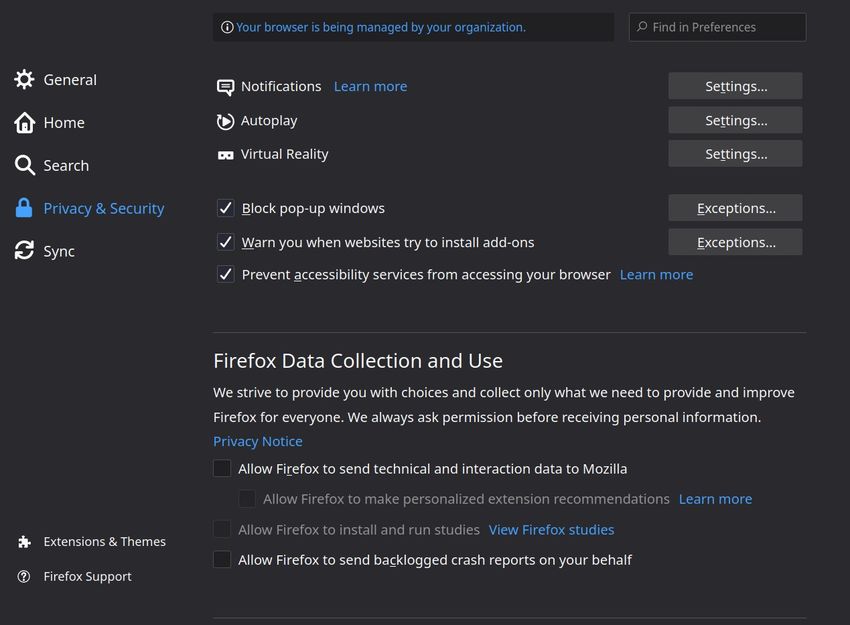Enable sending technical and interaction data
The width and height of the screenshot is (850, 625).
tap(222, 468)
